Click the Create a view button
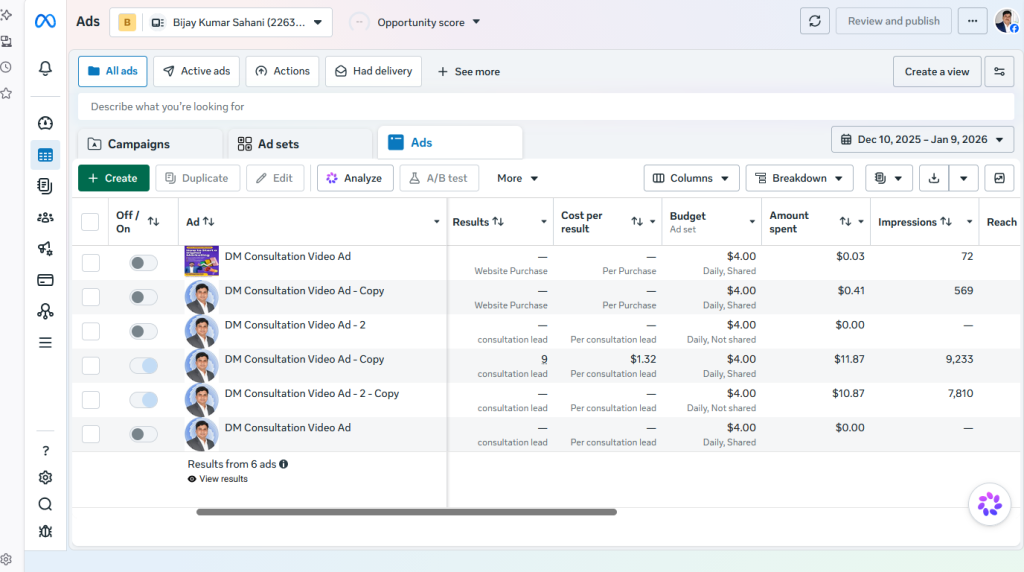The width and height of the screenshot is (1024, 572). pos(936,72)
